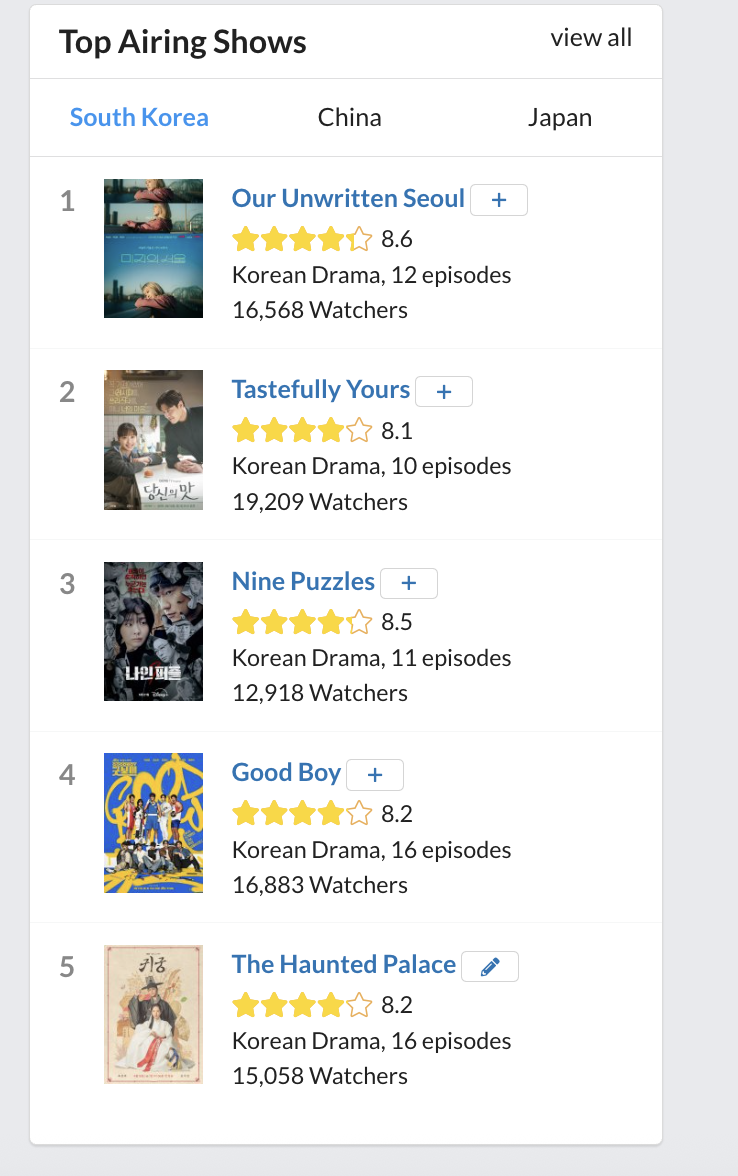Visit The Haunted Palace title link
Image resolution: width=738 pixels, height=1176 pixels.
[343, 964]
